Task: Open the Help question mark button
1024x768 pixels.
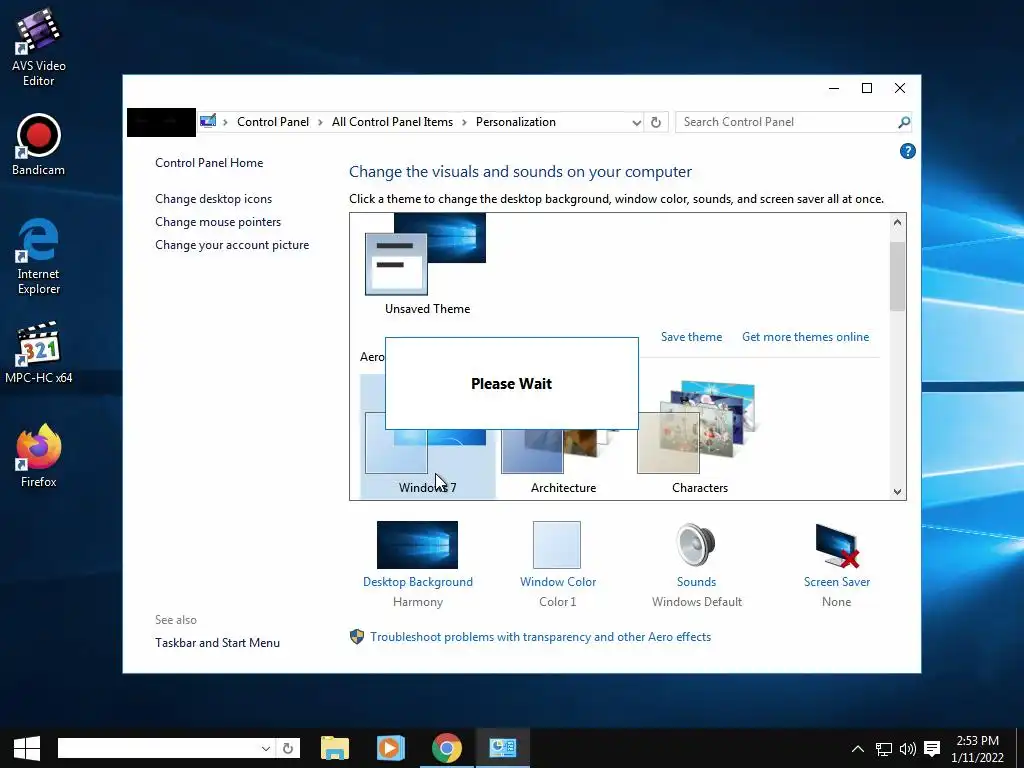Action: (x=907, y=152)
